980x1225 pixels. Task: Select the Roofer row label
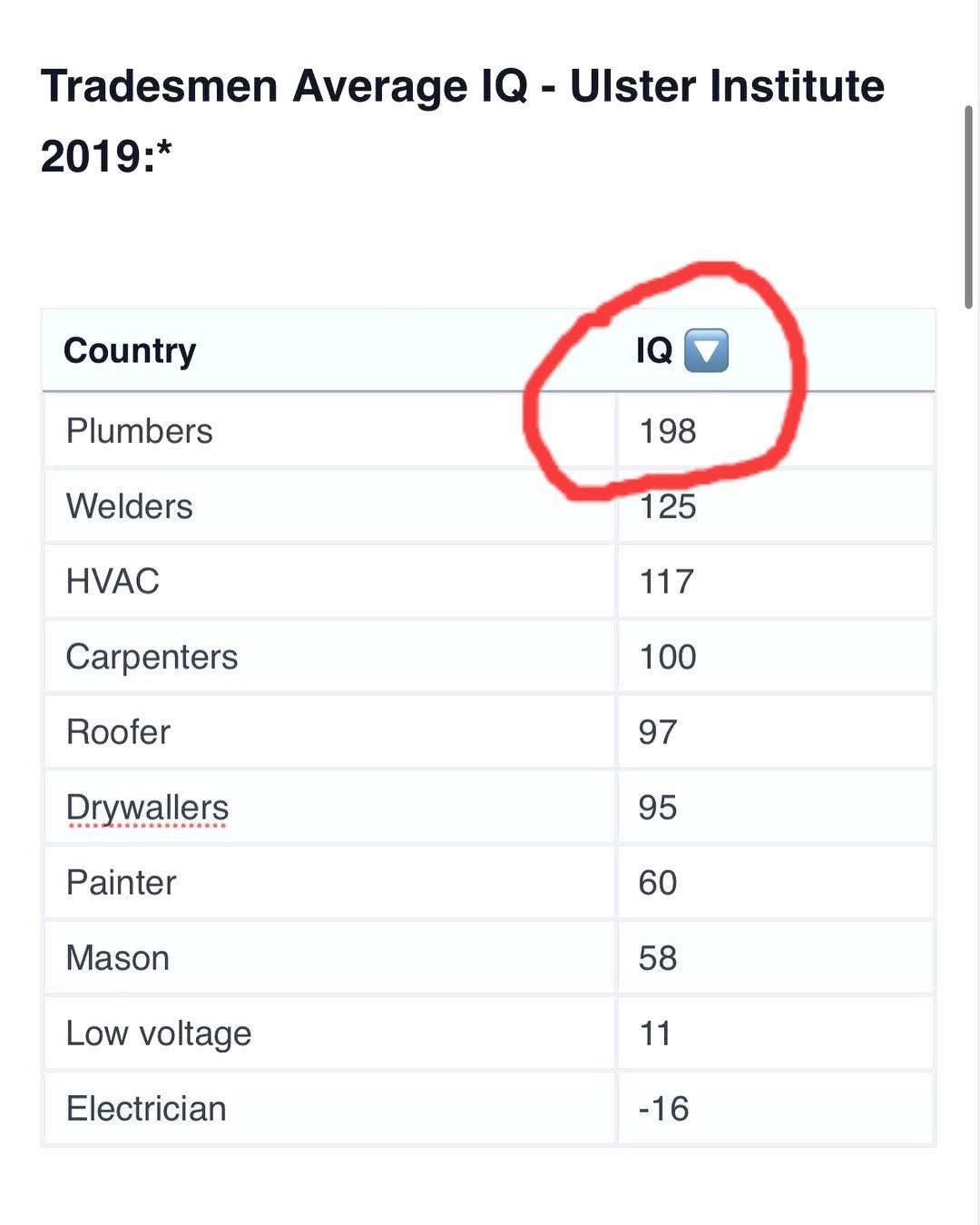tap(118, 732)
